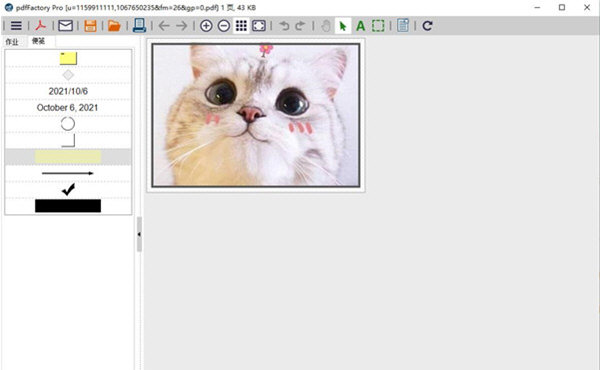Select the black redaction rectangle
Viewport: 600px width, 370px height.
coord(68,205)
